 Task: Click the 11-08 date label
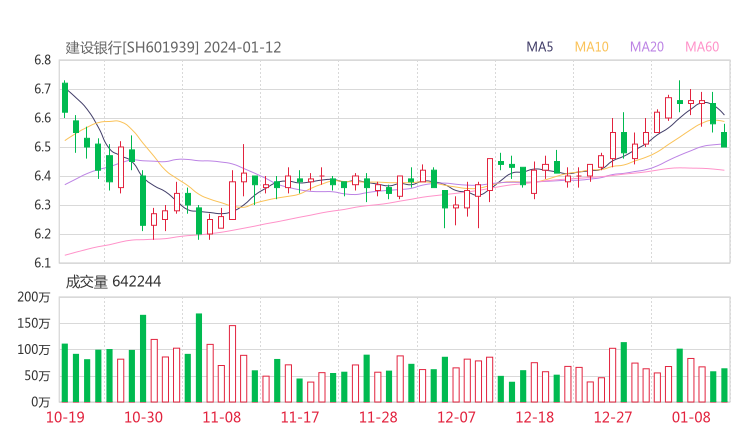pyautogui.click(x=221, y=417)
